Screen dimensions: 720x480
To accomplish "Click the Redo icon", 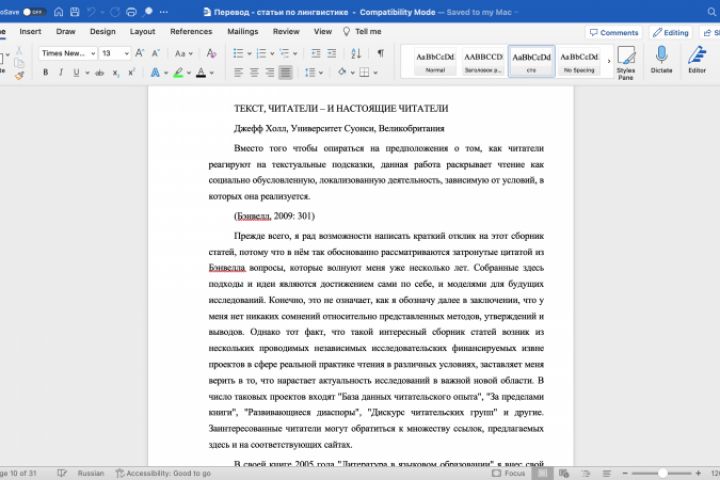I will coord(115,12).
